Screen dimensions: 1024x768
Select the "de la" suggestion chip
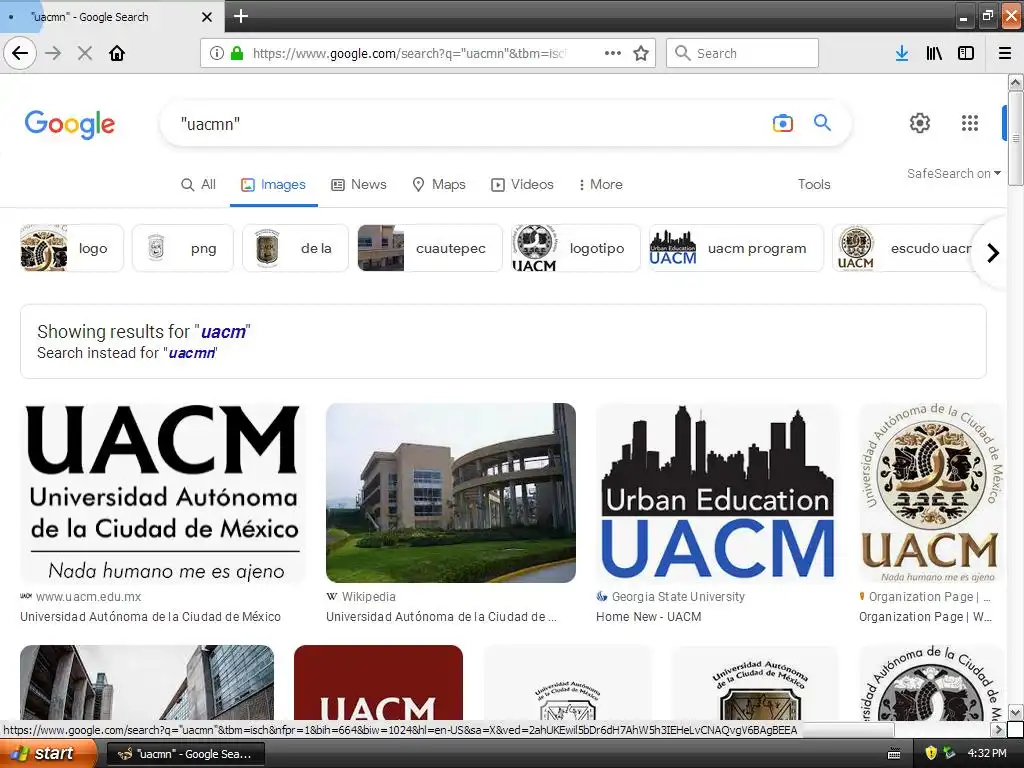coord(295,248)
